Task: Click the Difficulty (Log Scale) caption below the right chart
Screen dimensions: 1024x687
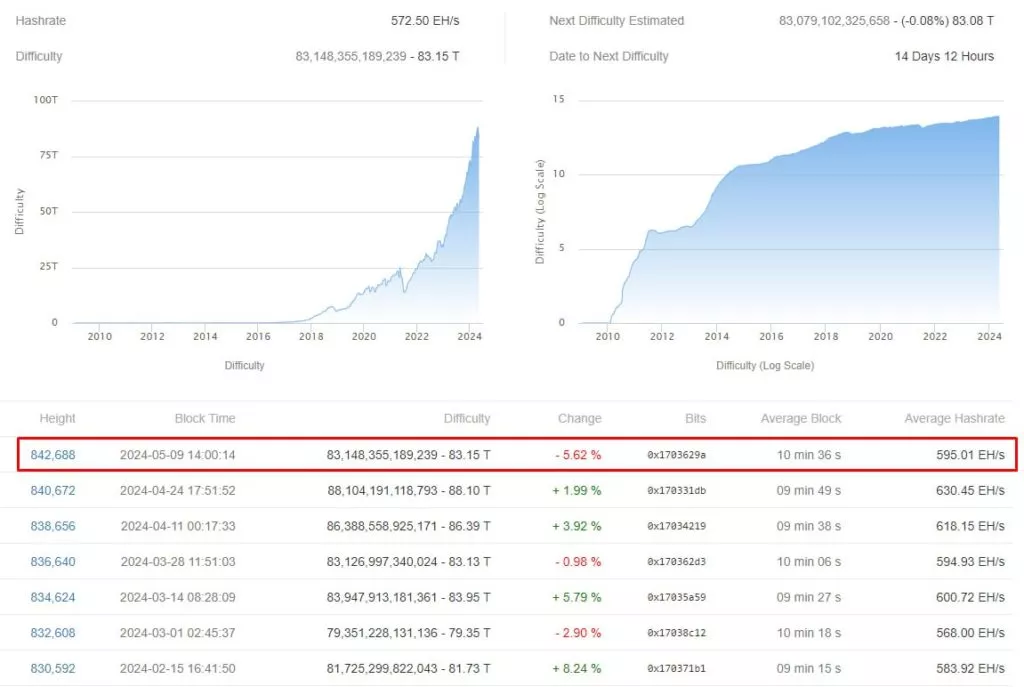Action: [765, 365]
